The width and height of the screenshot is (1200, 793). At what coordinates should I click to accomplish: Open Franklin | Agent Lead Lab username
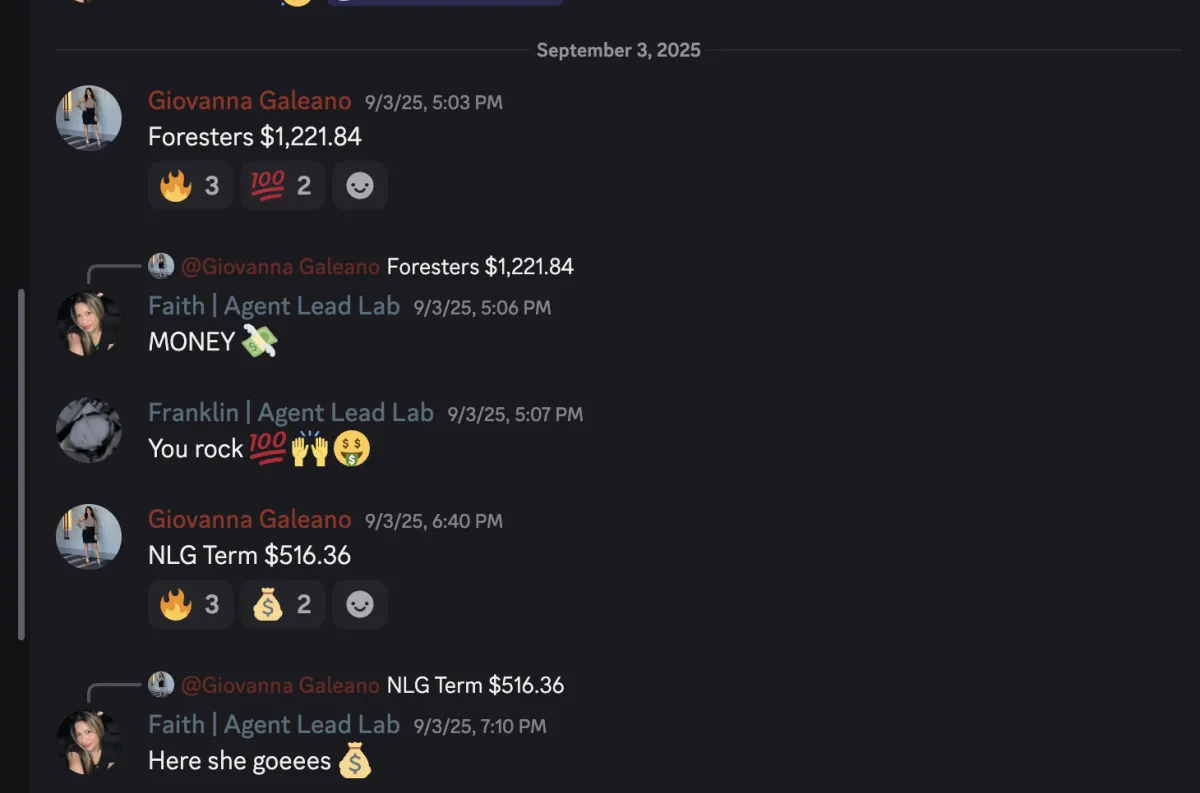click(291, 412)
